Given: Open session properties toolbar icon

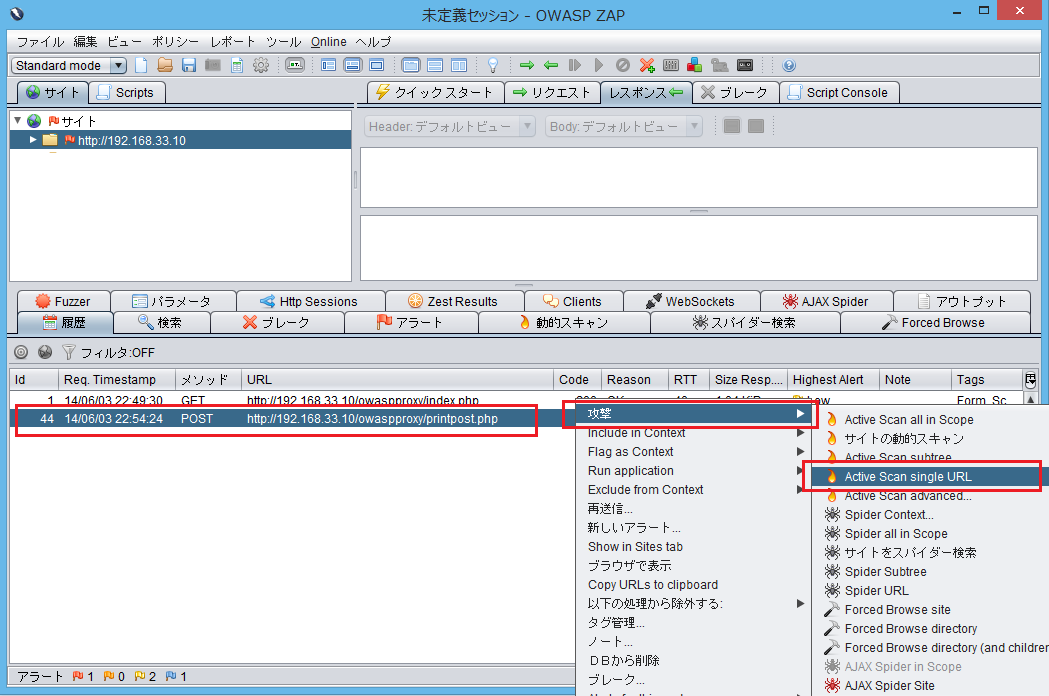Looking at the screenshot, I should tap(237, 65).
